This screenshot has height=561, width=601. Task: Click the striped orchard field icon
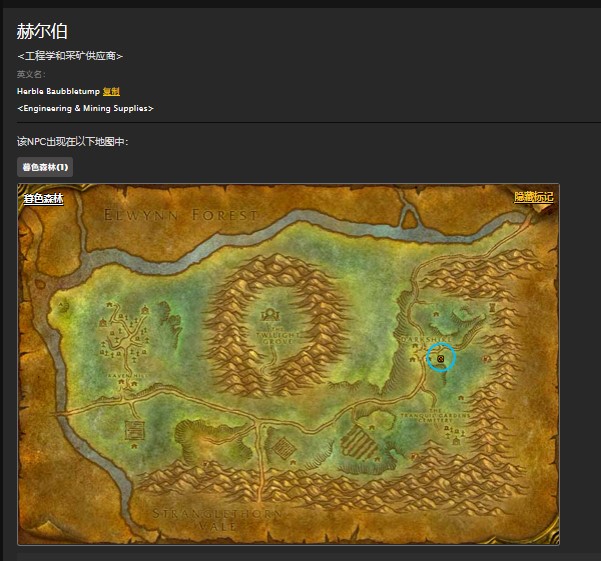click(x=358, y=442)
